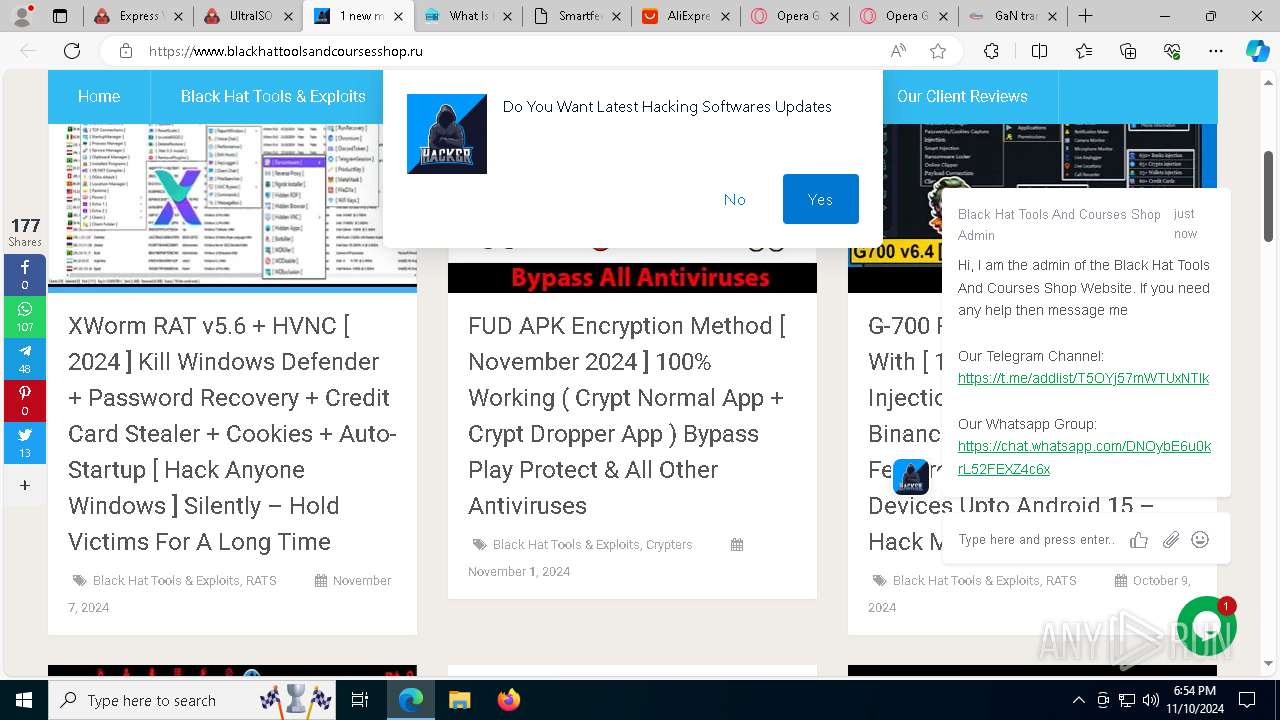This screenshot has width=1280, height=720.
Task: Click RATS category under XWorm post
Action: click(x=261, y=581)
